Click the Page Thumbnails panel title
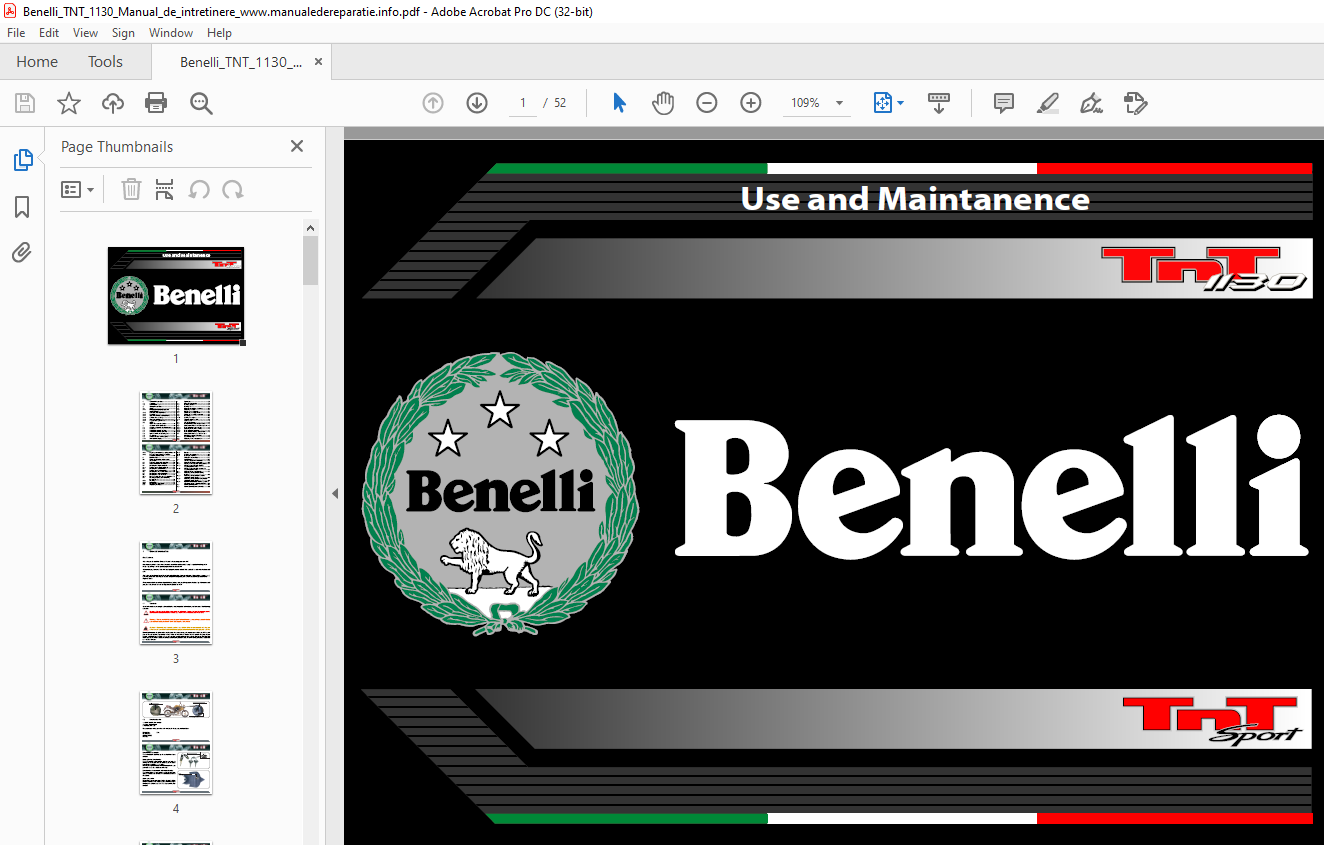Viewport: 1324px width, 845px height. (117, 146)
